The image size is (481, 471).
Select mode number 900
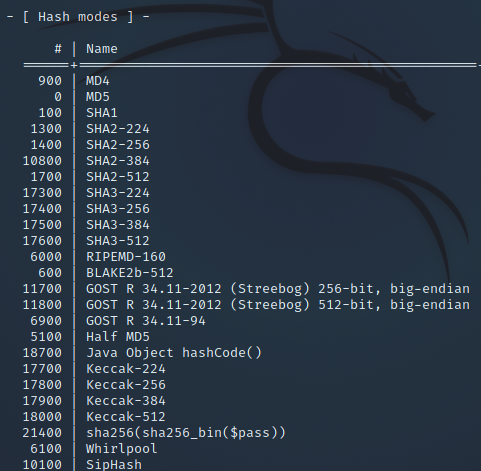(x=50, y=81)
